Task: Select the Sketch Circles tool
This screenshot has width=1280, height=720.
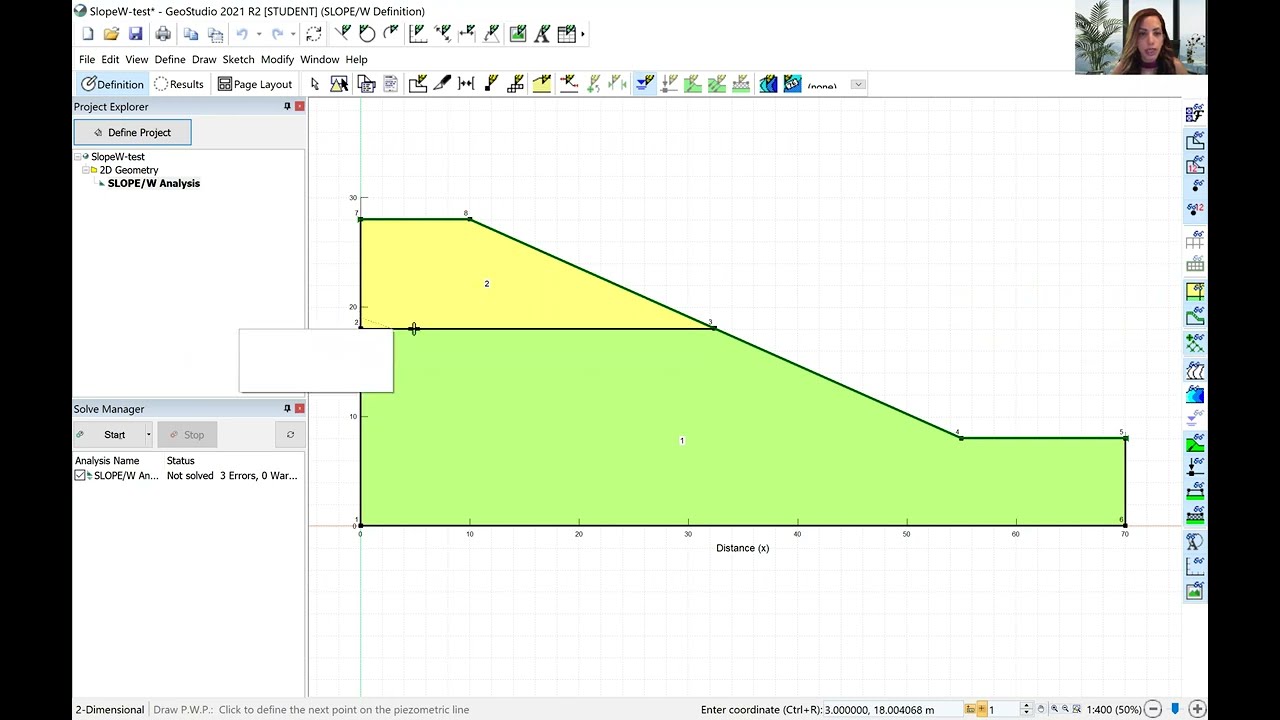Action: [x=367, y=34]
